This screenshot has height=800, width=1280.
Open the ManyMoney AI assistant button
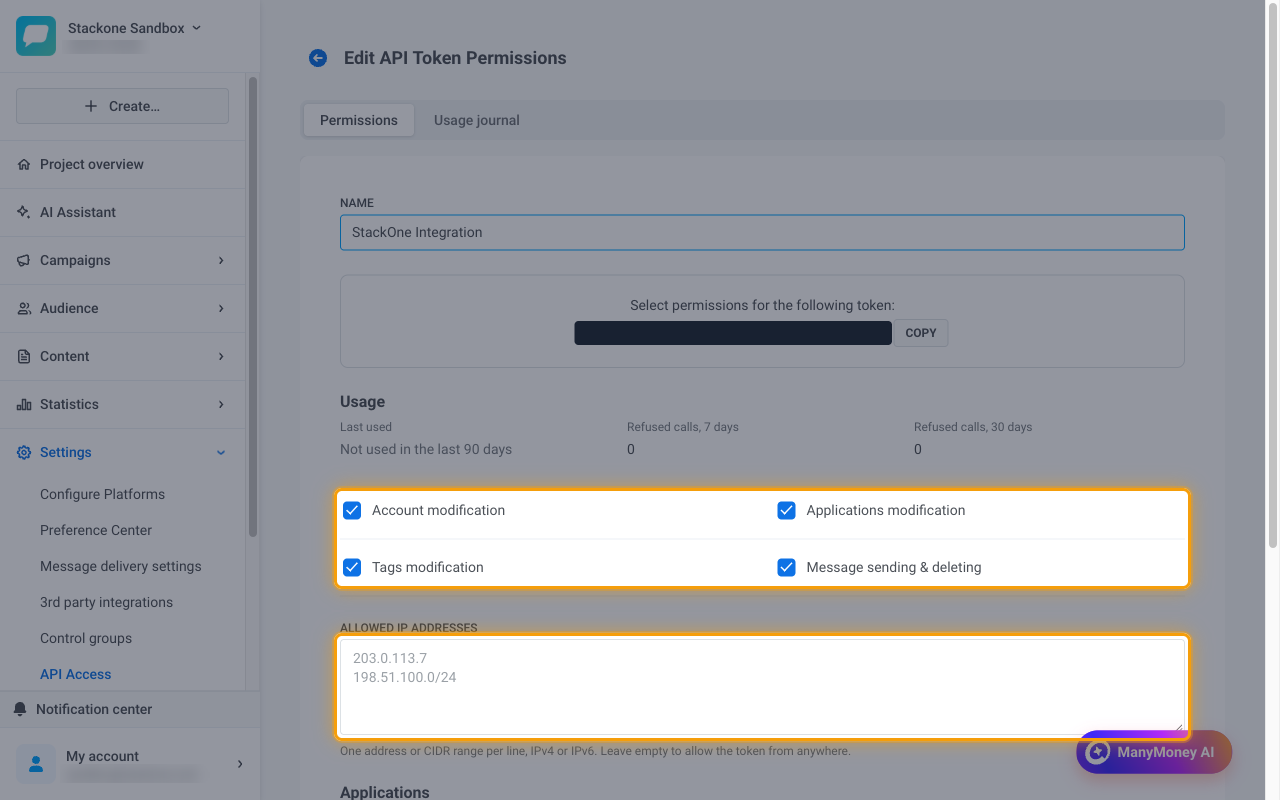click(1154, 752)
